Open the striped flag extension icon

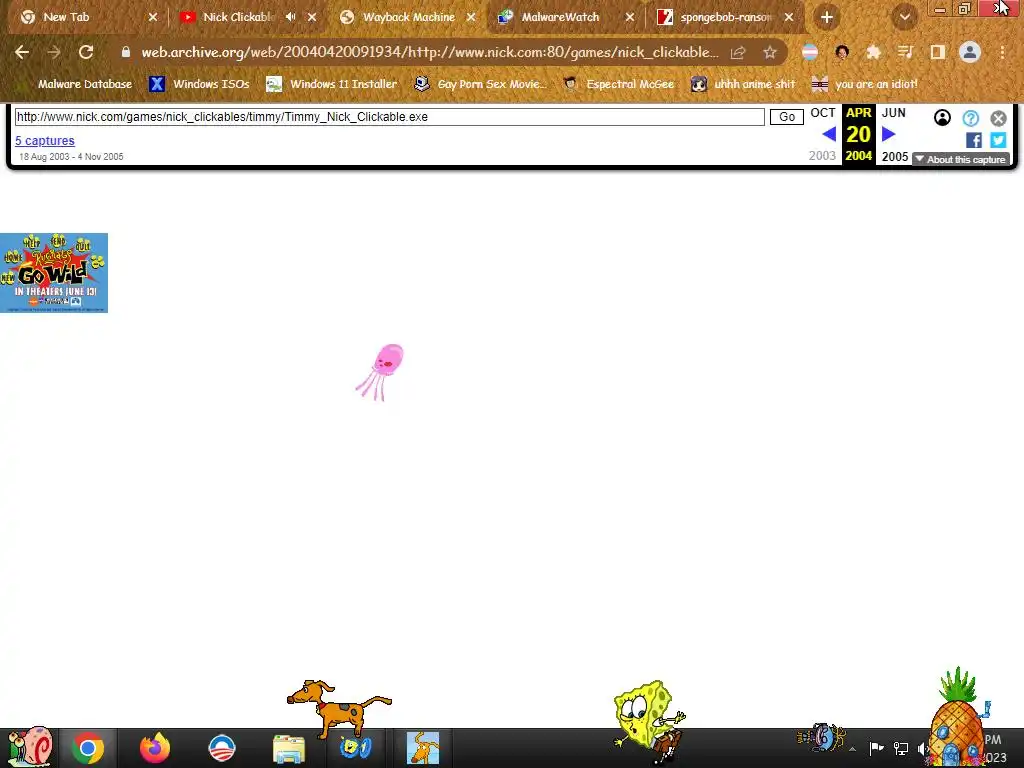pyautogui.click(x=810, y=52)
